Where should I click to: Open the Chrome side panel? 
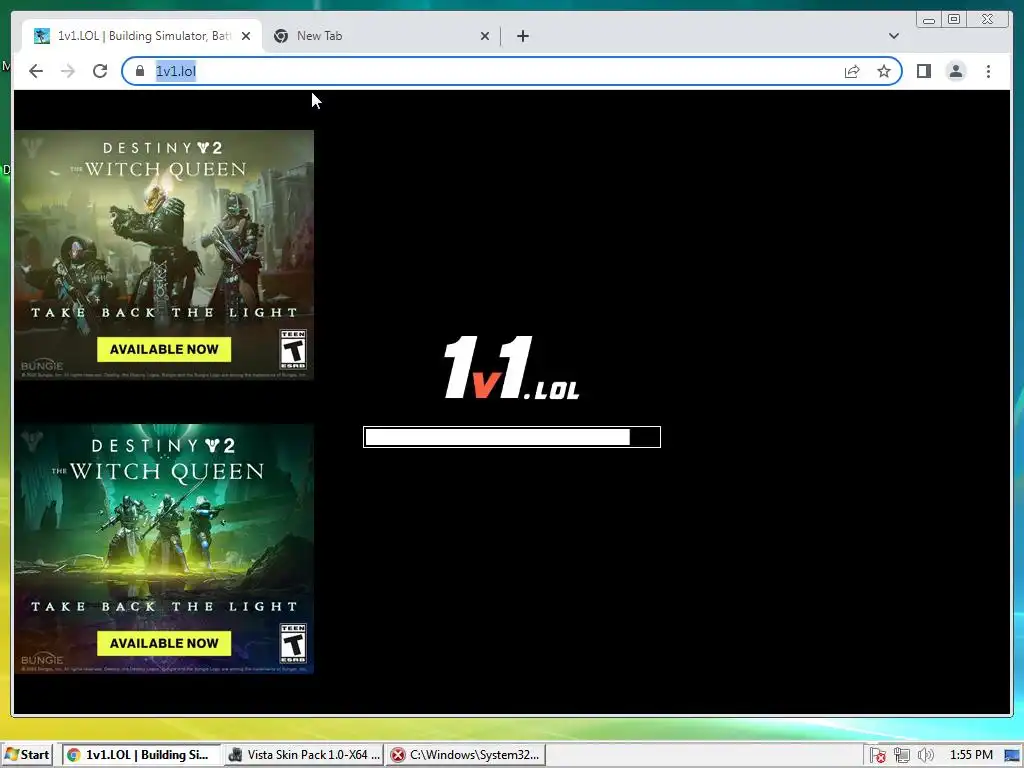click(923, 71)
